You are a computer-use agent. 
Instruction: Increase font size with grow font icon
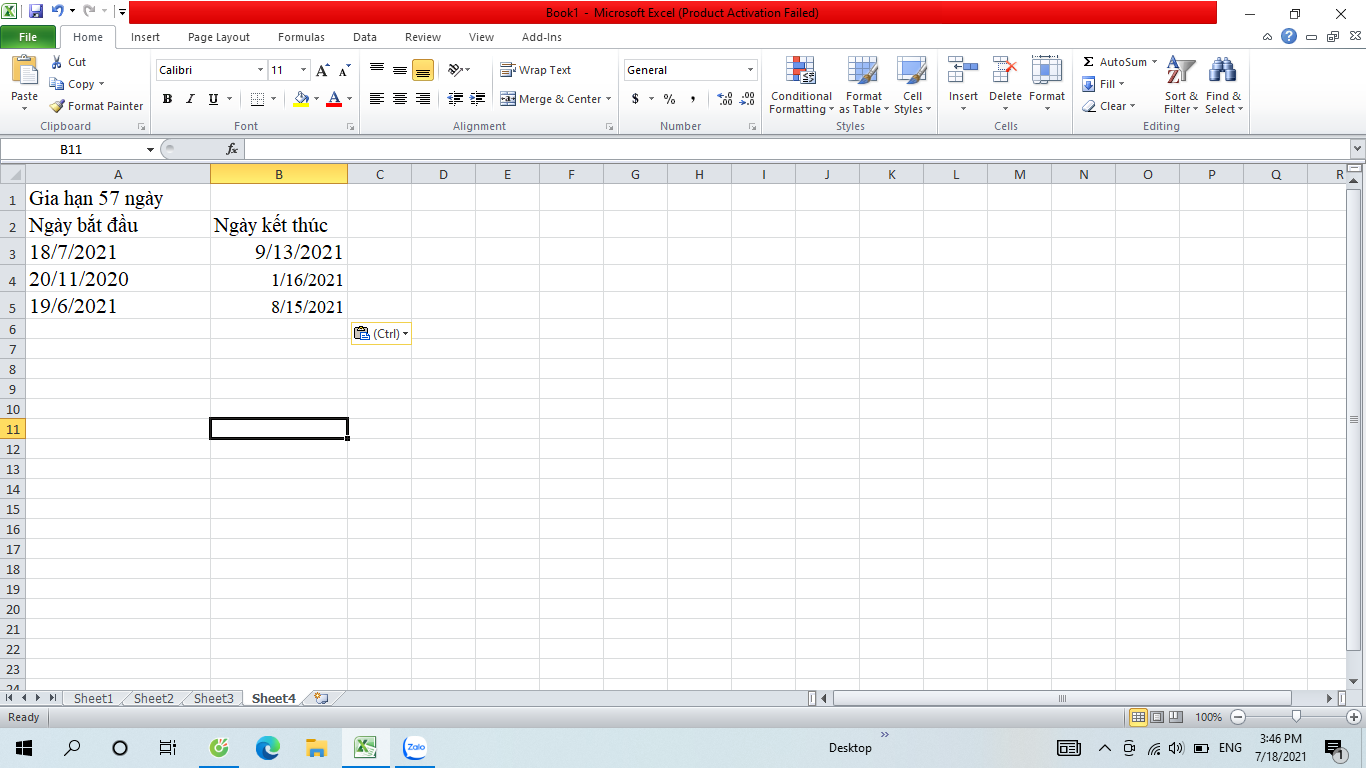pos(322,70)
